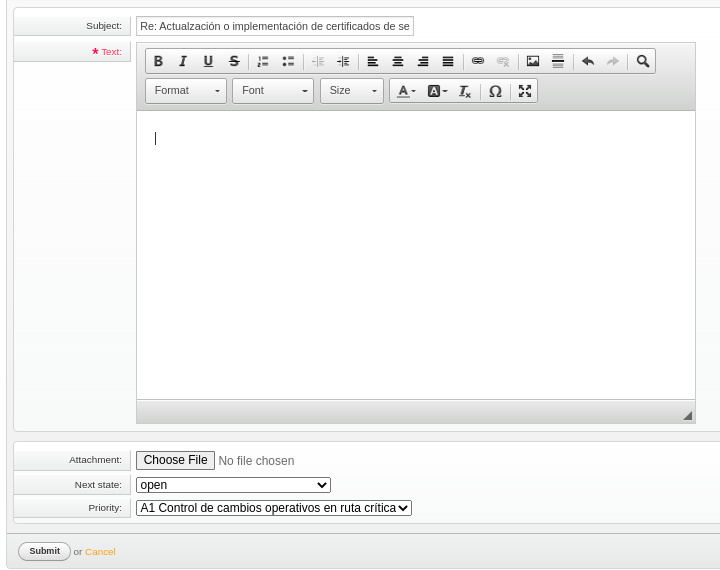Insert a hyperlink with link icon
Viewport: 720px width, 570px height.
[478, 61]
